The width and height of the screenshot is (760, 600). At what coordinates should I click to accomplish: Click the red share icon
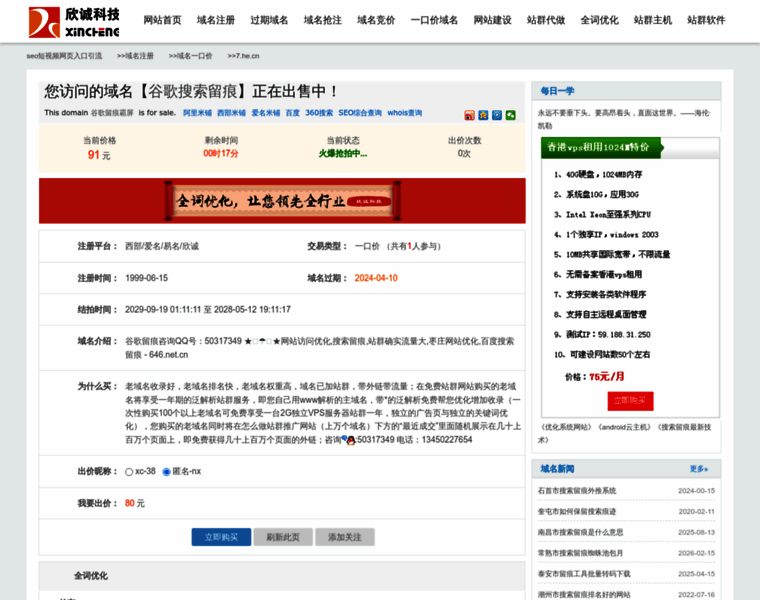(x=470, y=115)
